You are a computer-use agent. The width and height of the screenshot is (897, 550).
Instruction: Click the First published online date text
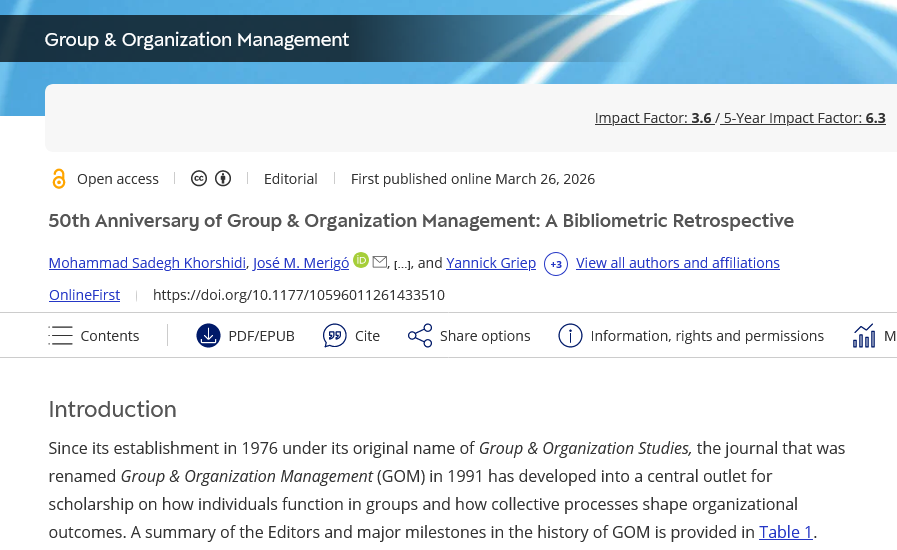pos(473,179)
